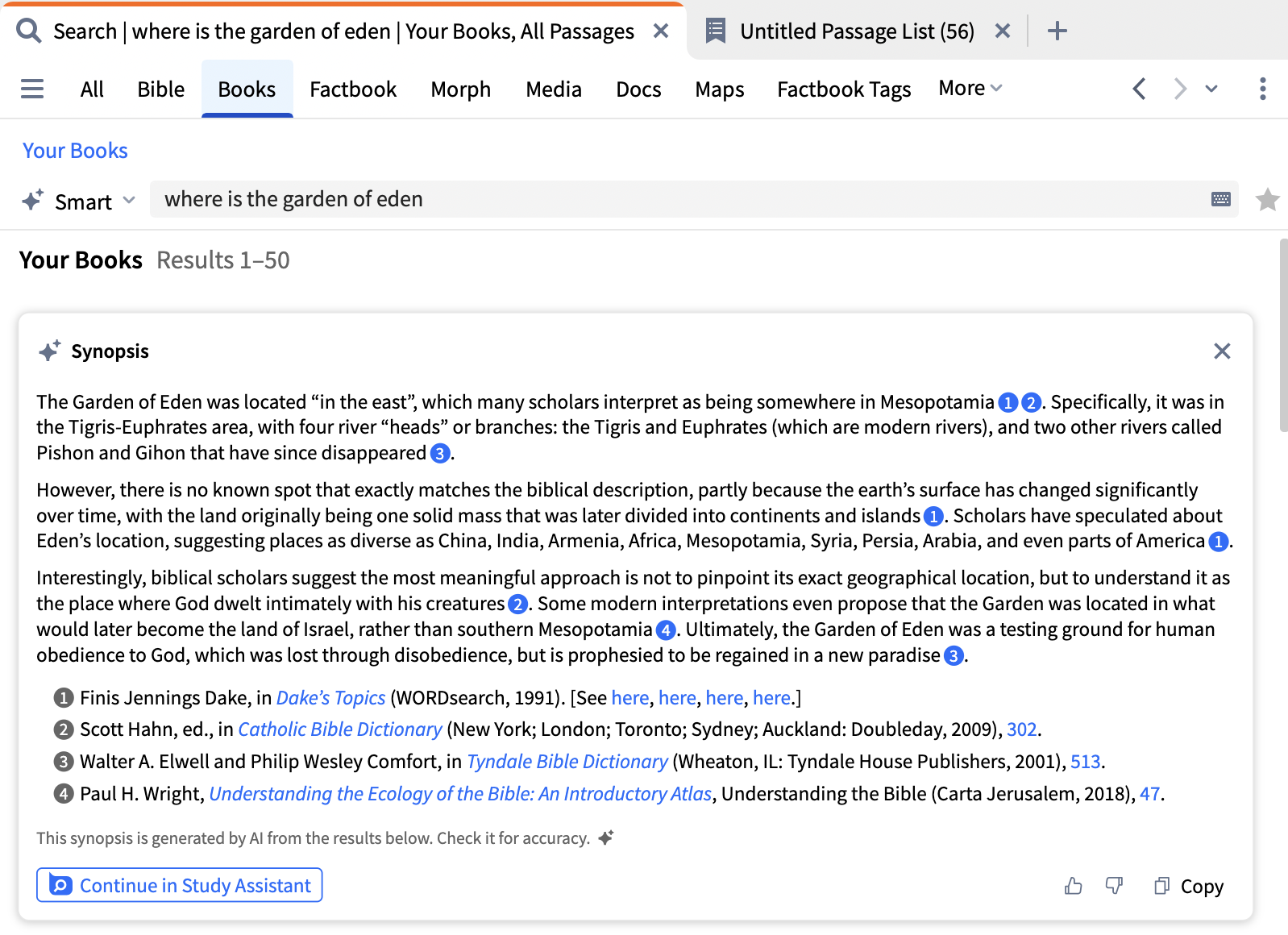Open Understanding the Ecology of the Bible link

(x=460, y=794)
